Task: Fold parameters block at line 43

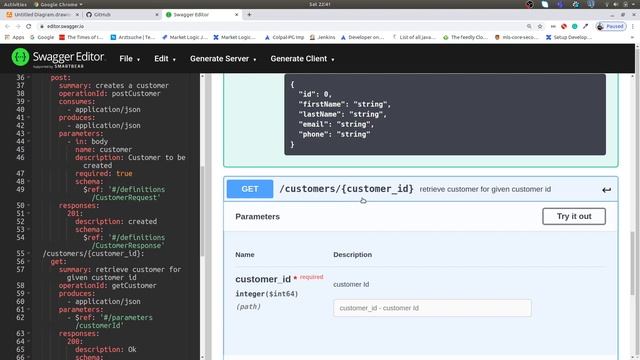Action: click(29, 133)
